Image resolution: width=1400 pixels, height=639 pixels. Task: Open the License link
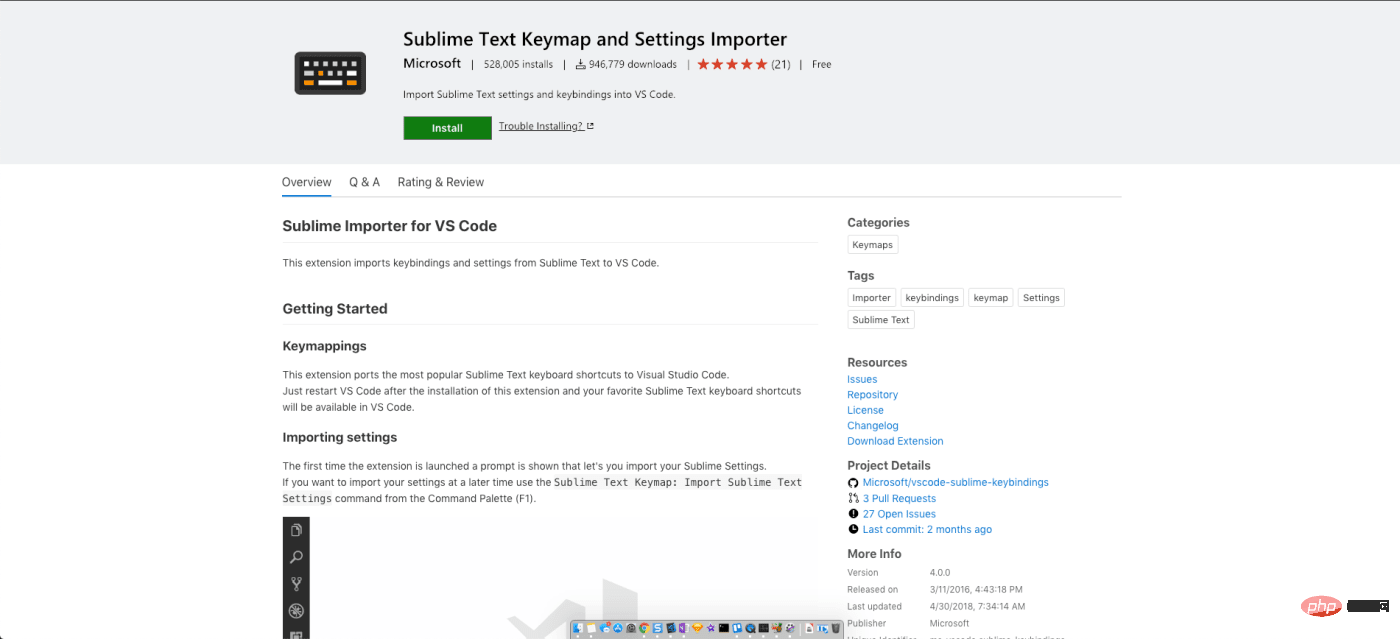(x=865, y=410)
